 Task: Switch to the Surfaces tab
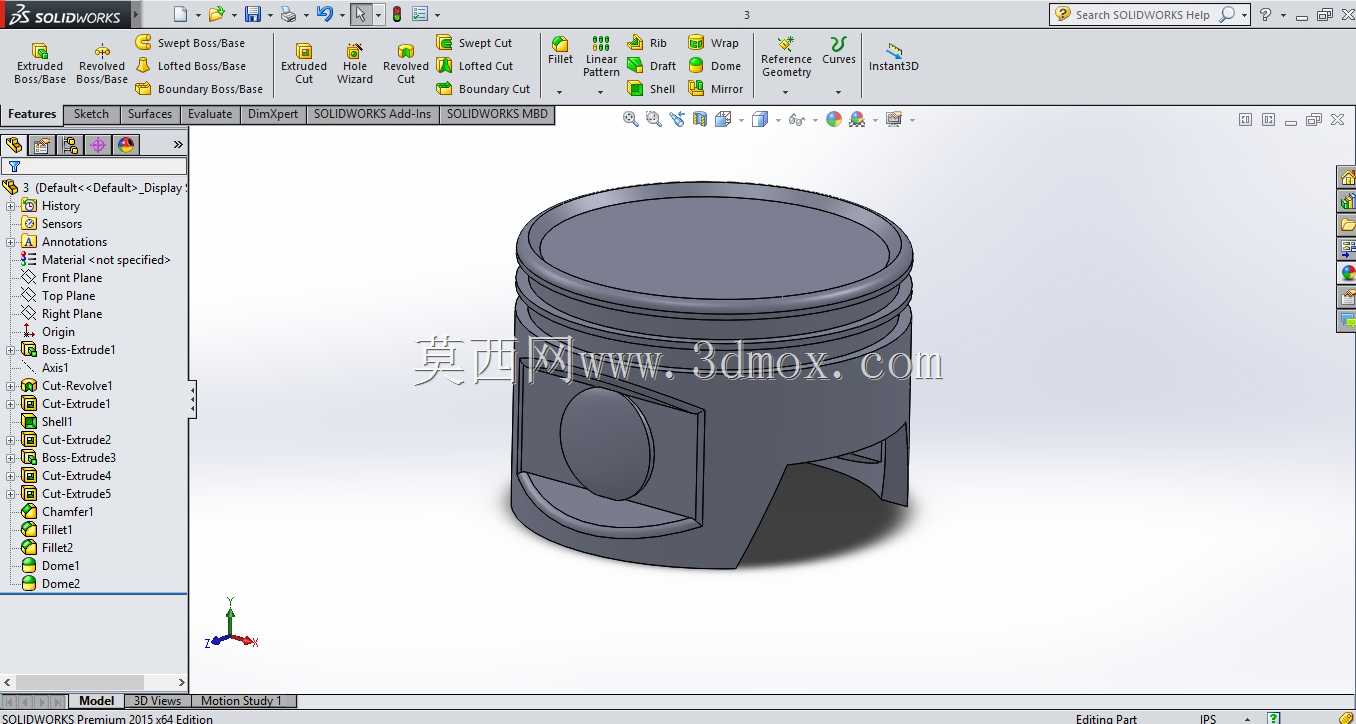click(150, 114)
